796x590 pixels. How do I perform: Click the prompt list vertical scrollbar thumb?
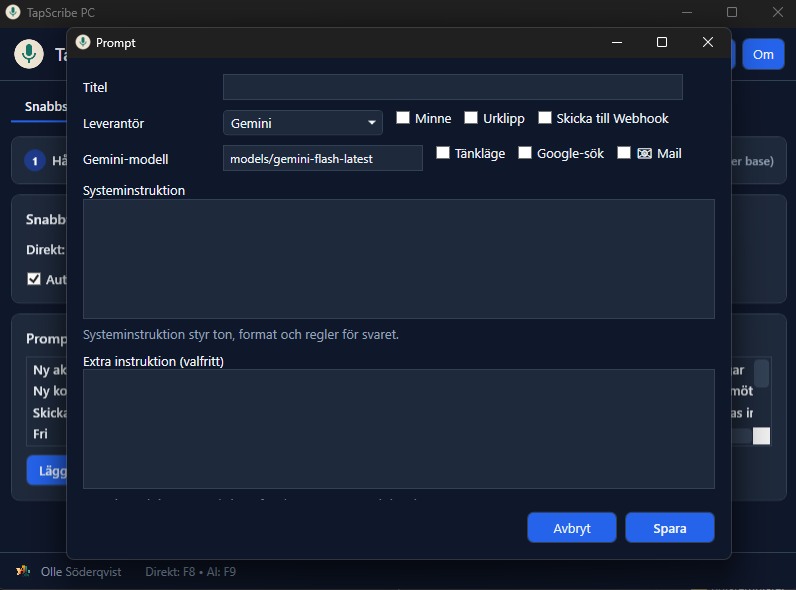click(x=761, y=373)
